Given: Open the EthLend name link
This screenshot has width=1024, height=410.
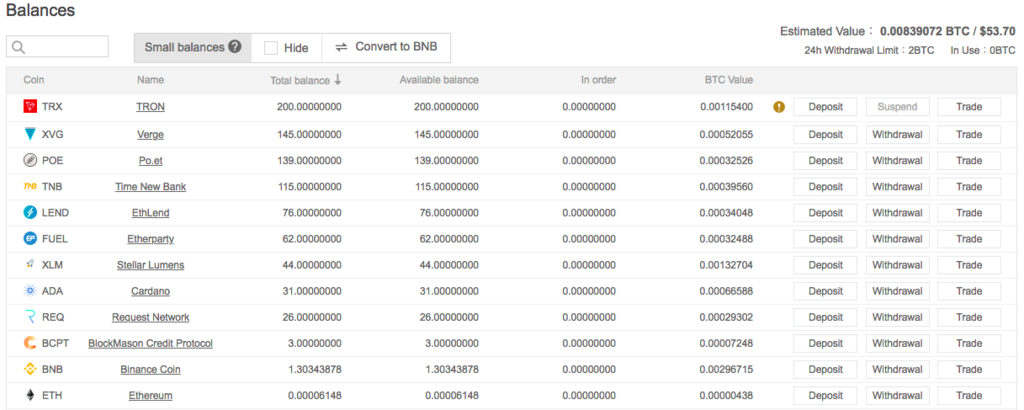Looking at the screenshot, I should pyautogui.click(x=150, y=213).
